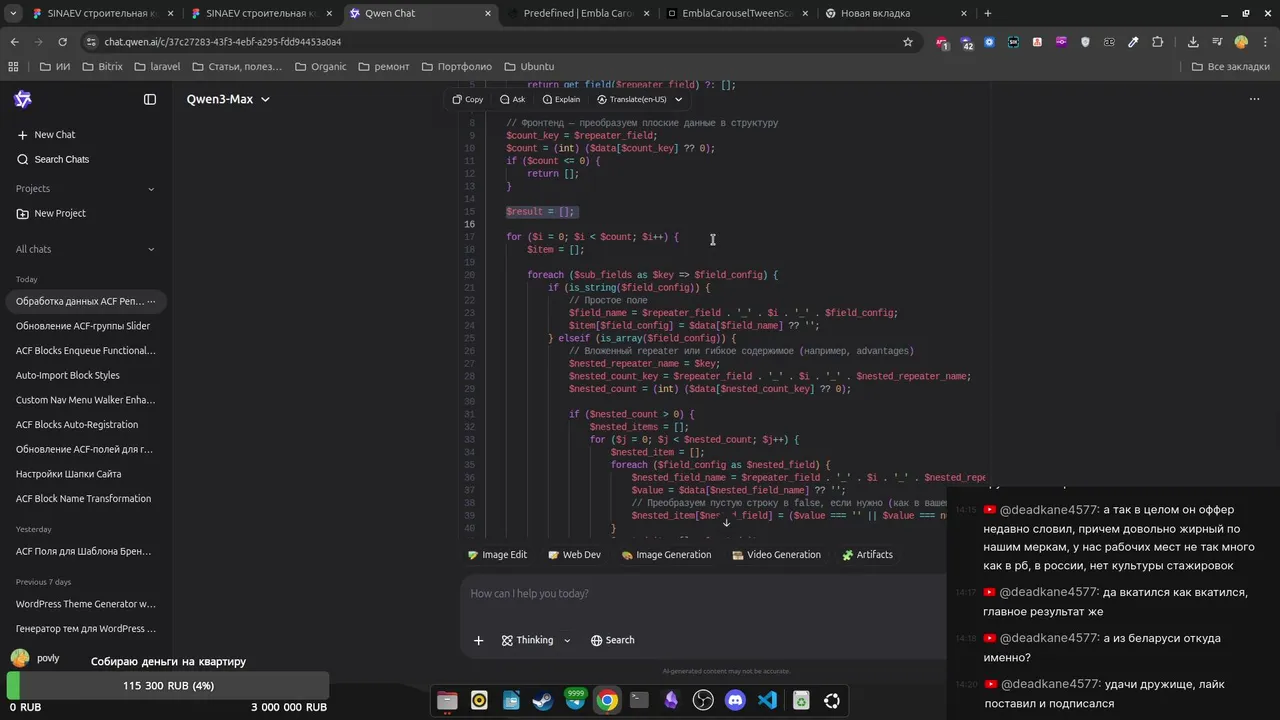
Task: Click Translate(en-US) in the selection toolbar
Action: point(631,99)
